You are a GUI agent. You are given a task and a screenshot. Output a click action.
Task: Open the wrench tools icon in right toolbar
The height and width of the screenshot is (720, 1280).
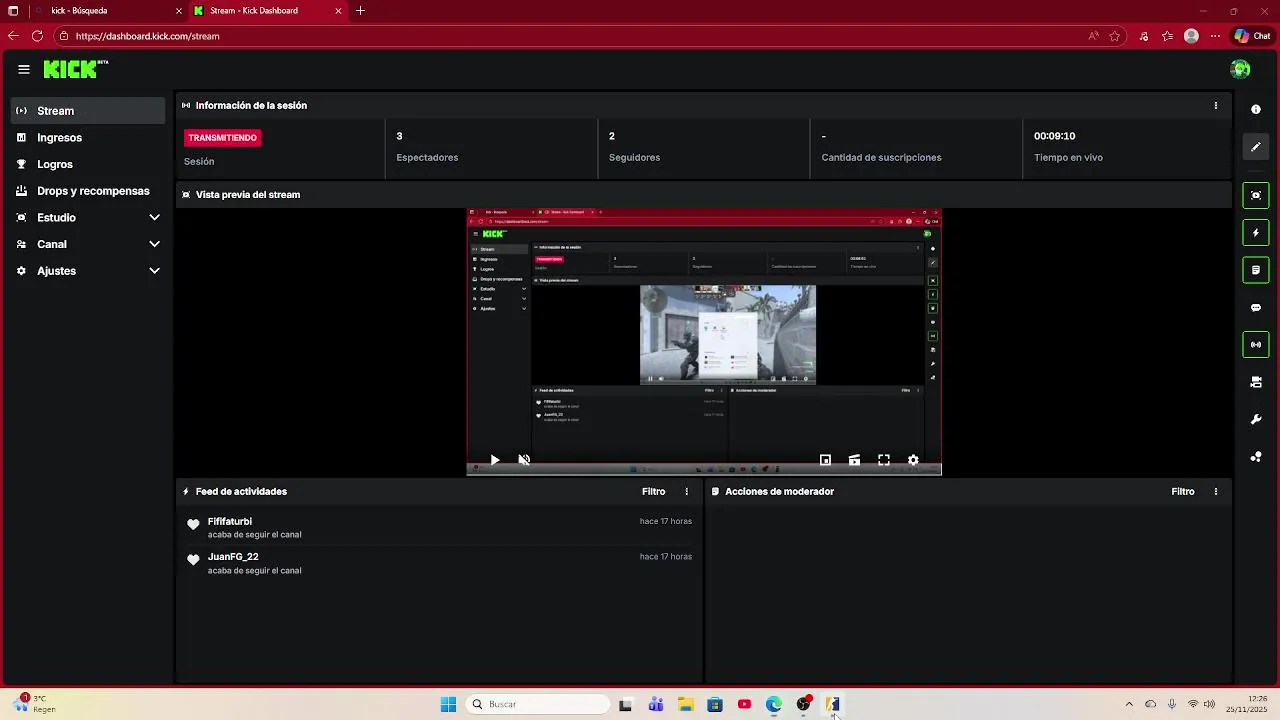(x=1256, y=420)
